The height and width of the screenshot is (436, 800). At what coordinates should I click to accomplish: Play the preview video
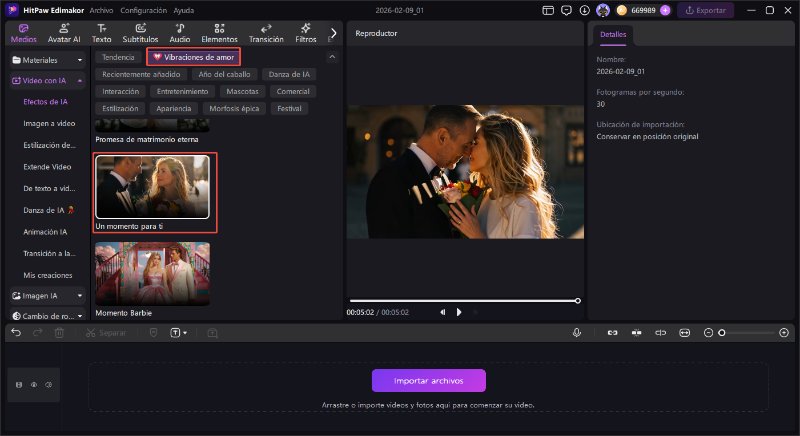459,312
